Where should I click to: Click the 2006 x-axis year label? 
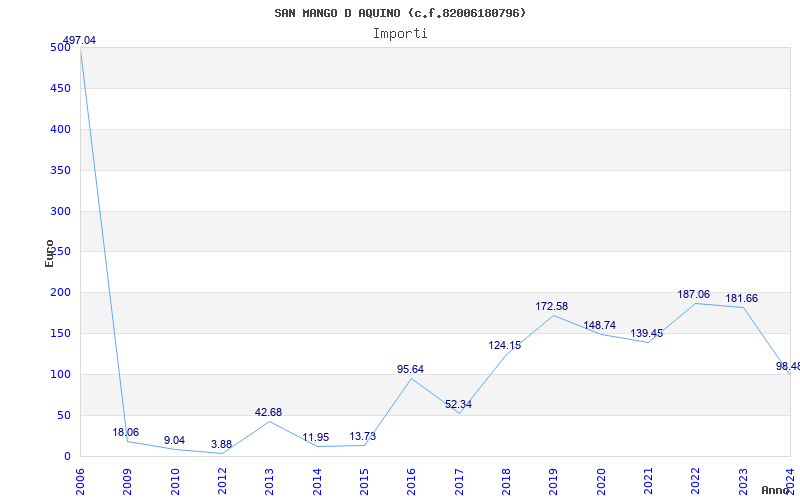[x=81, y=478]
